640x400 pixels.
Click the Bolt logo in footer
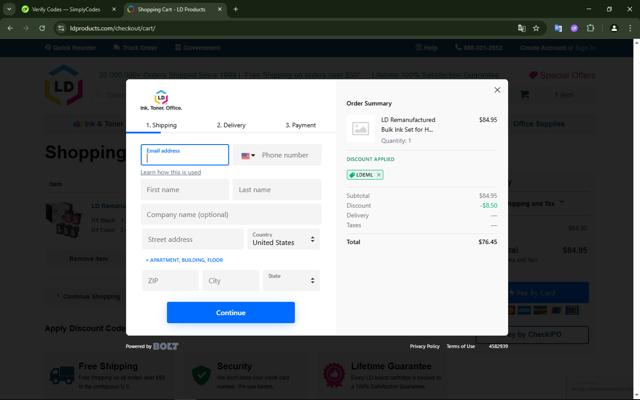165,346
